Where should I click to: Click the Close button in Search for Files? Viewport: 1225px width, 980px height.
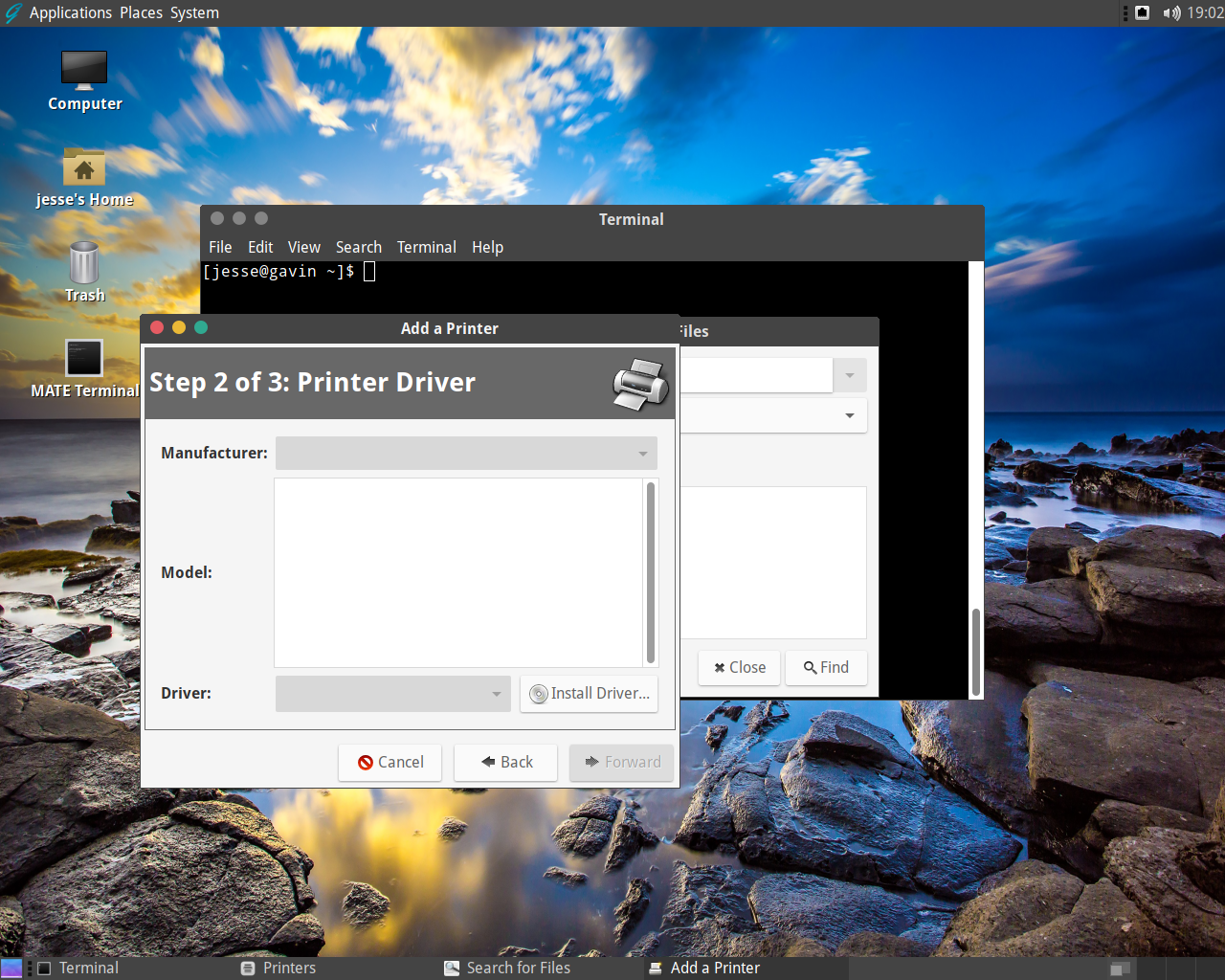739,668
